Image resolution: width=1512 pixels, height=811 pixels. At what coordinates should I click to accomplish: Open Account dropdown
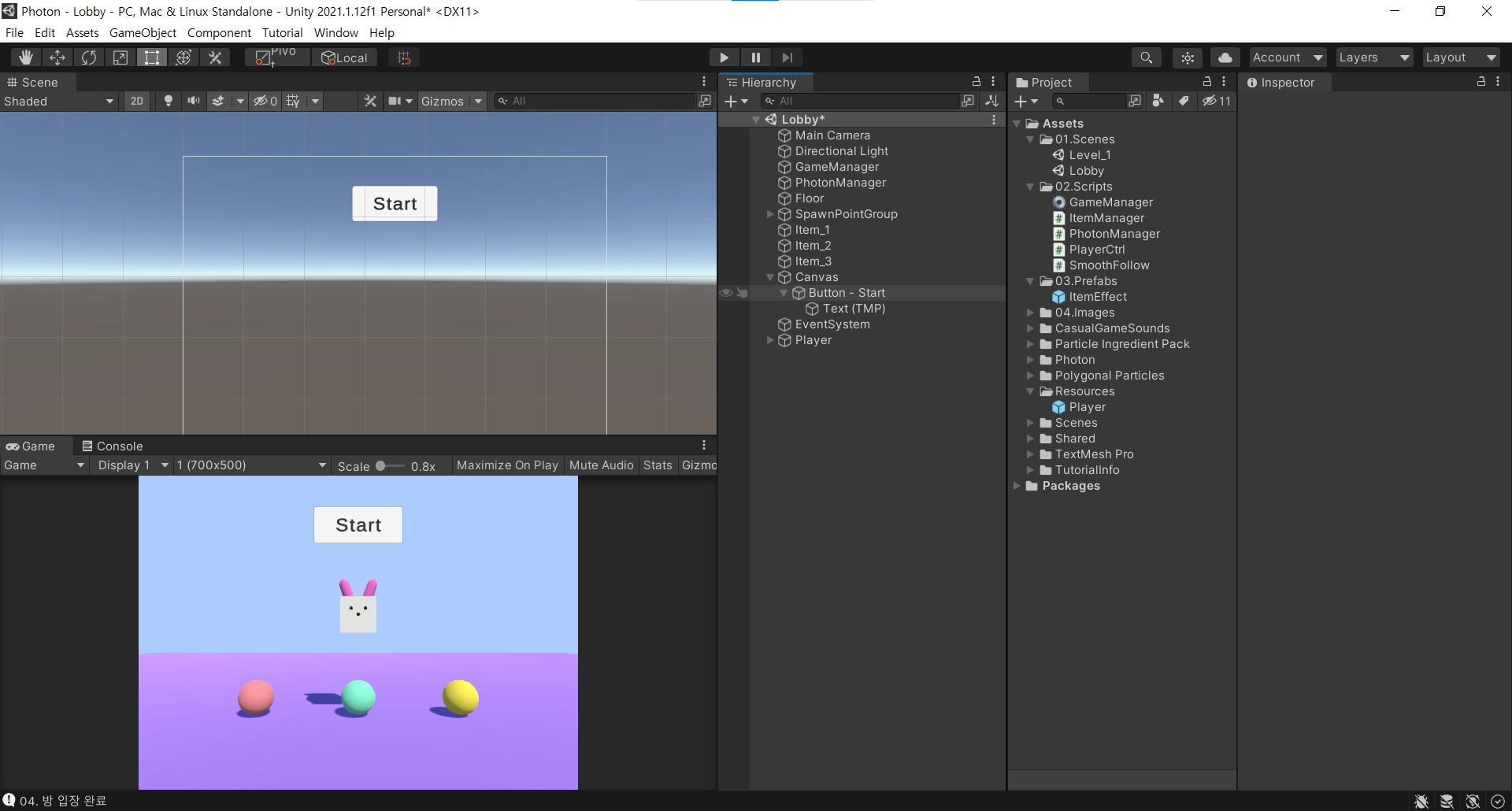point(1288,57)
